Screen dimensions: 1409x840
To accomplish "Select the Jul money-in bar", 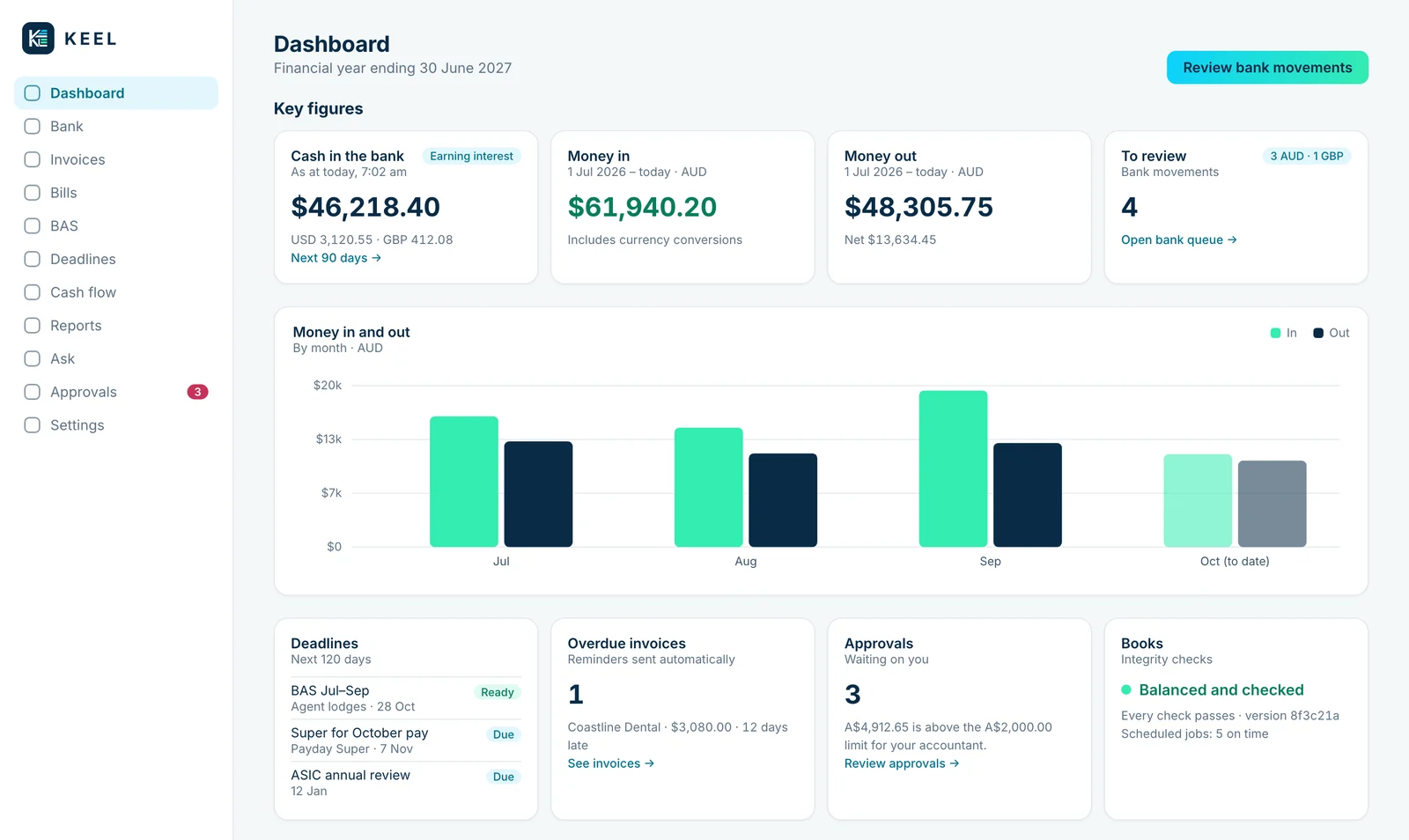I will click(x=464, y=482).
